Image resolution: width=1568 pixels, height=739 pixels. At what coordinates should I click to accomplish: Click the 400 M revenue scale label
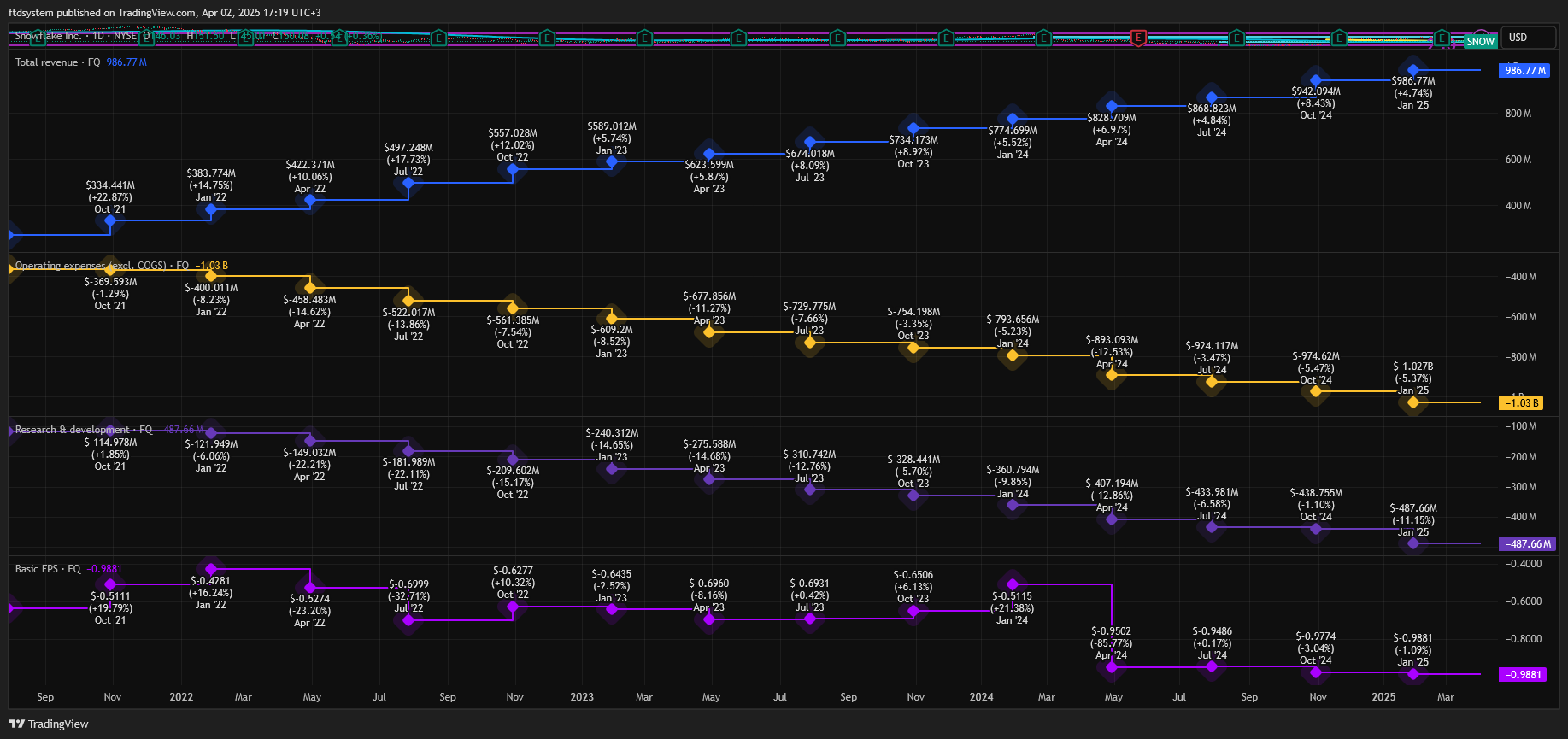1518,206
